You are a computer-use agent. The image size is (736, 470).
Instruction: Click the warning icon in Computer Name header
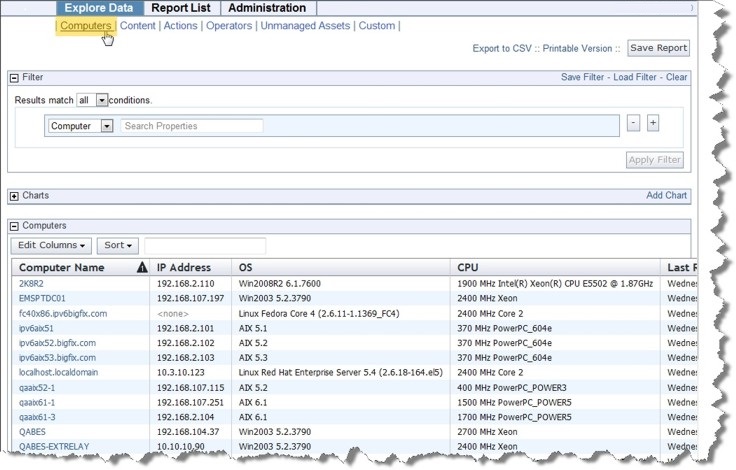[x=141, y=268]
